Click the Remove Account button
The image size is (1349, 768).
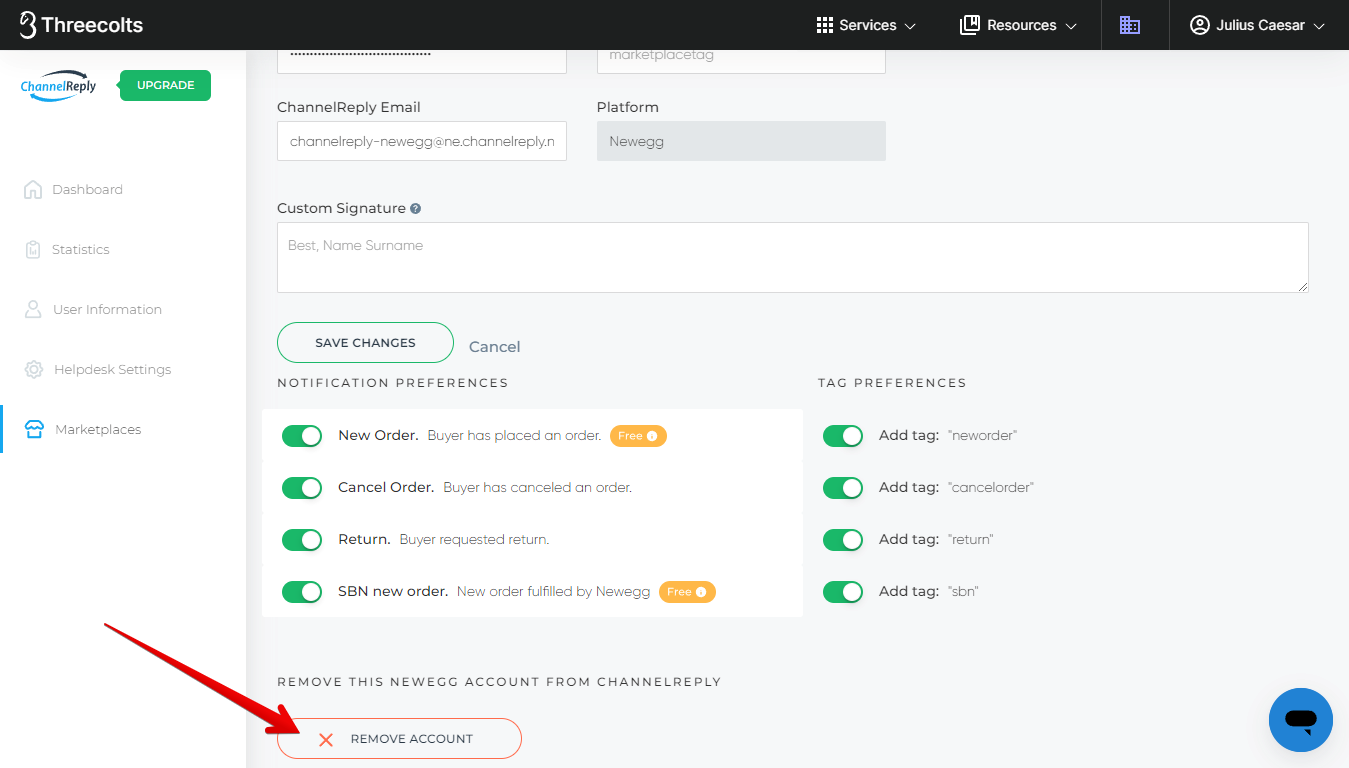coord(399,739)
